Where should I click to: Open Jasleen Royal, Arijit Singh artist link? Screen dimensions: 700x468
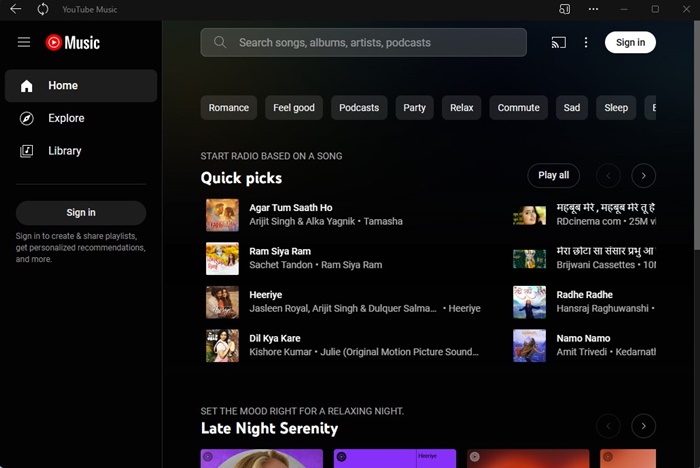342,309
